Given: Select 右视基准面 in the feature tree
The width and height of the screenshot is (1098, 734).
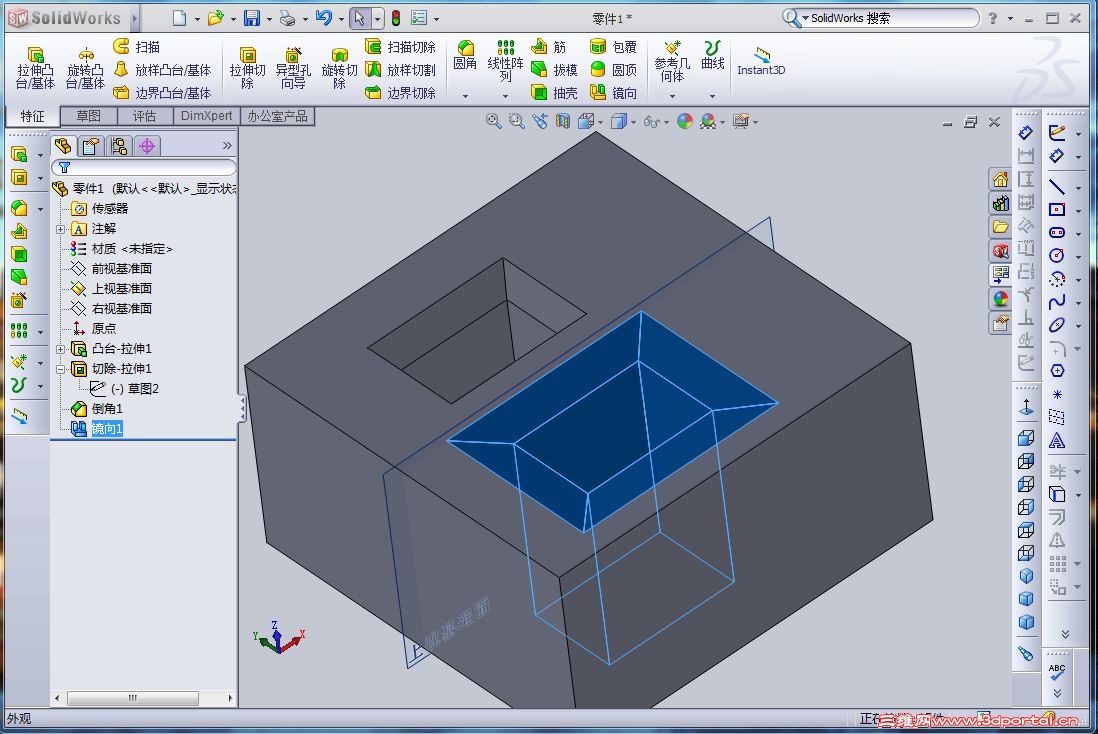Looking at the screenshot, I should (121, 308).
